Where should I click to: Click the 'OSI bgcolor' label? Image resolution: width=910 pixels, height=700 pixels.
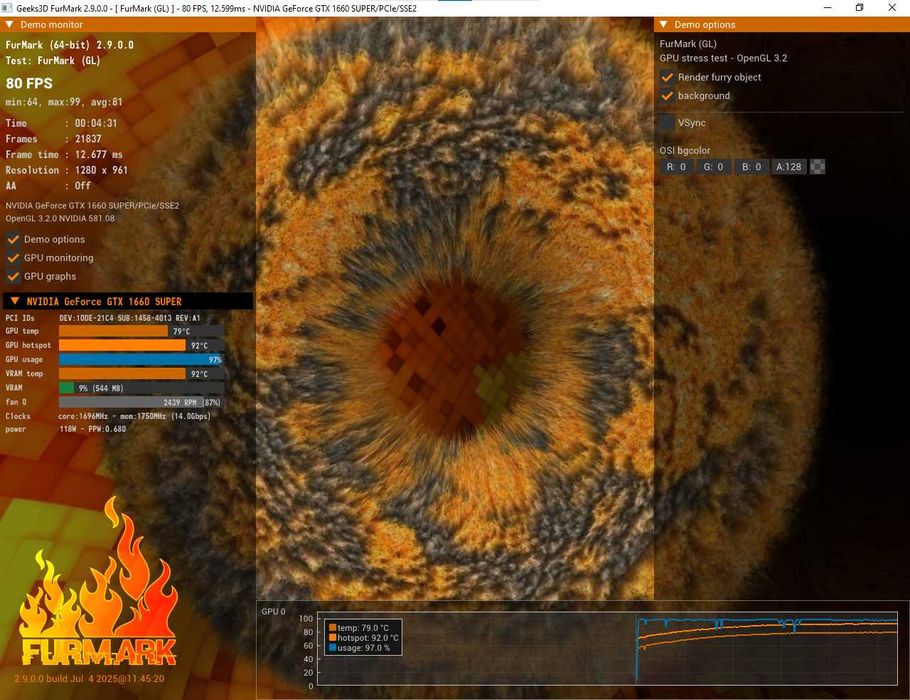pos(685,150)
